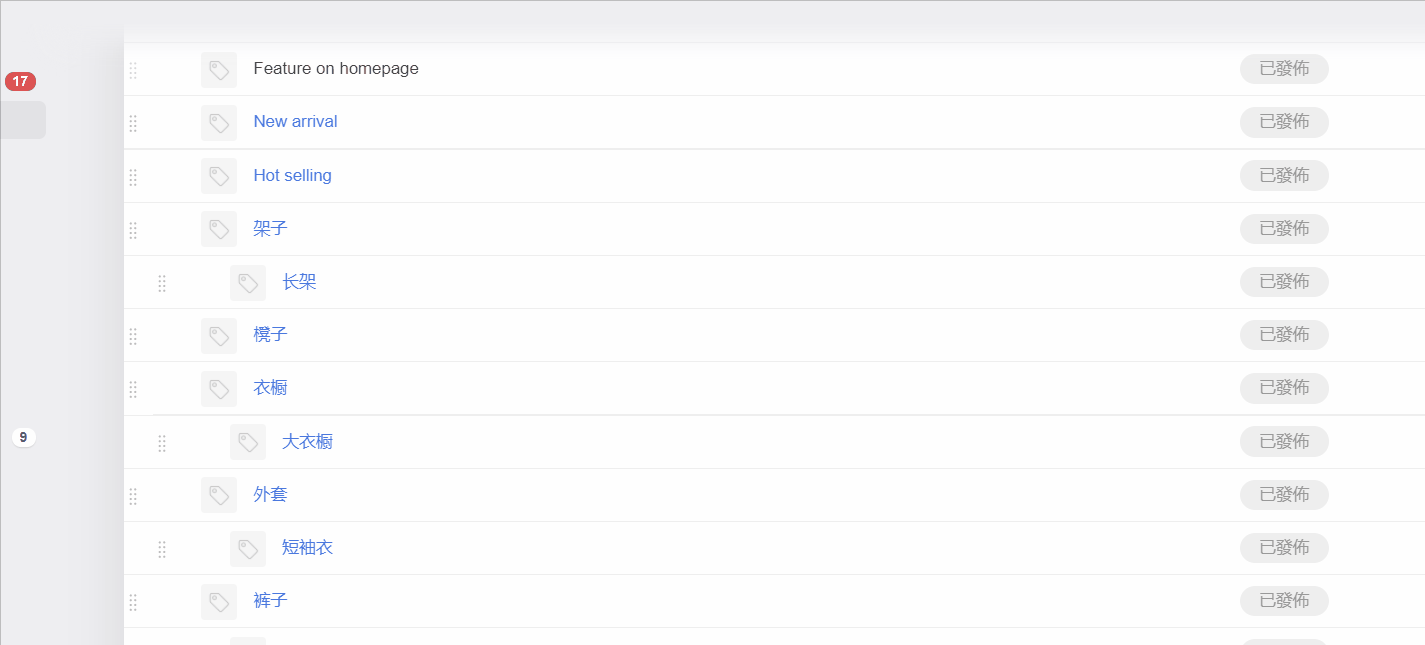Click the tag icon beside New arrival
This screenshot has height=645, width=1425.
click(219, 123)
